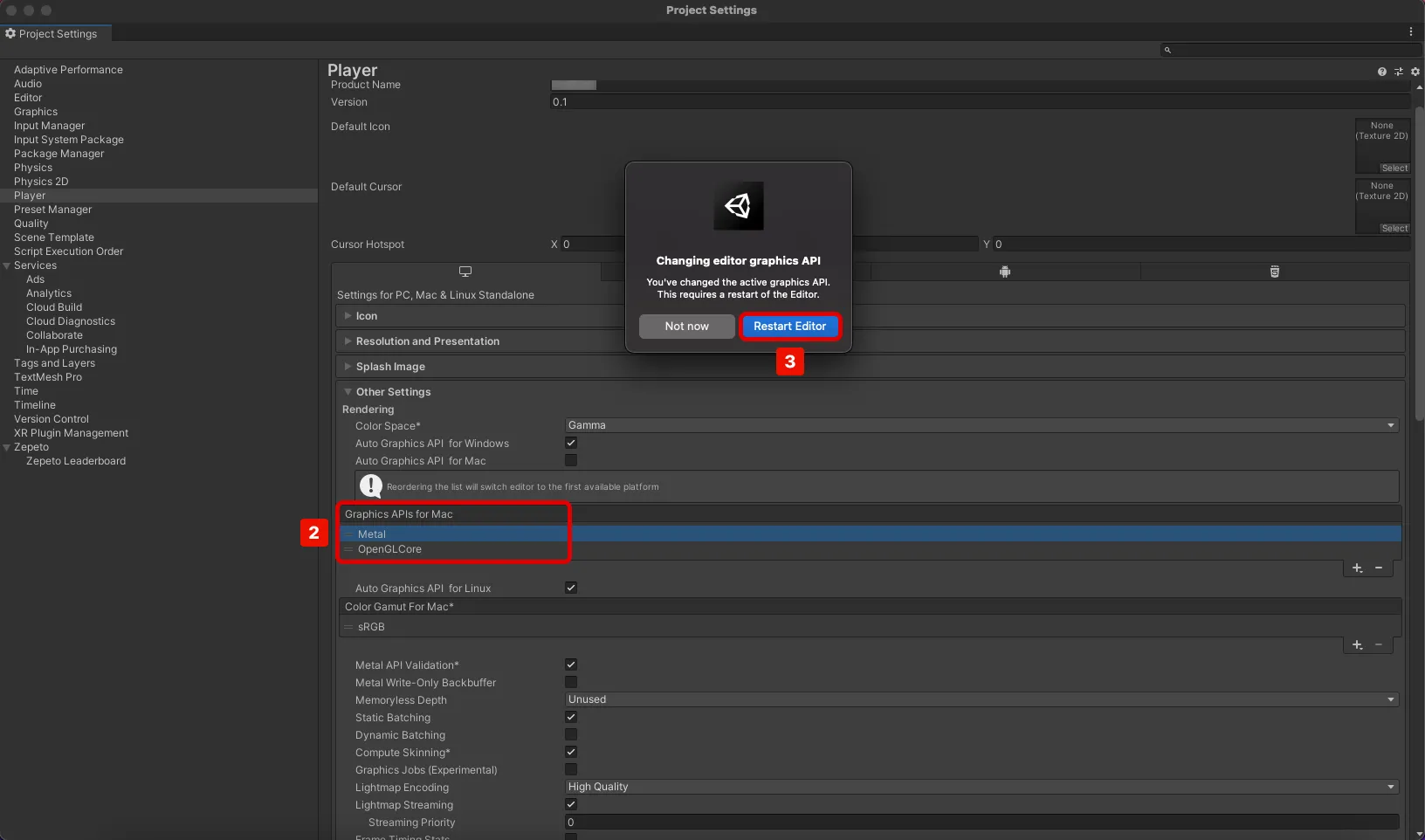Click the Restart Editor button
Screen dimensions: 1425x840
pyautogui.click(x=790, y=326)
